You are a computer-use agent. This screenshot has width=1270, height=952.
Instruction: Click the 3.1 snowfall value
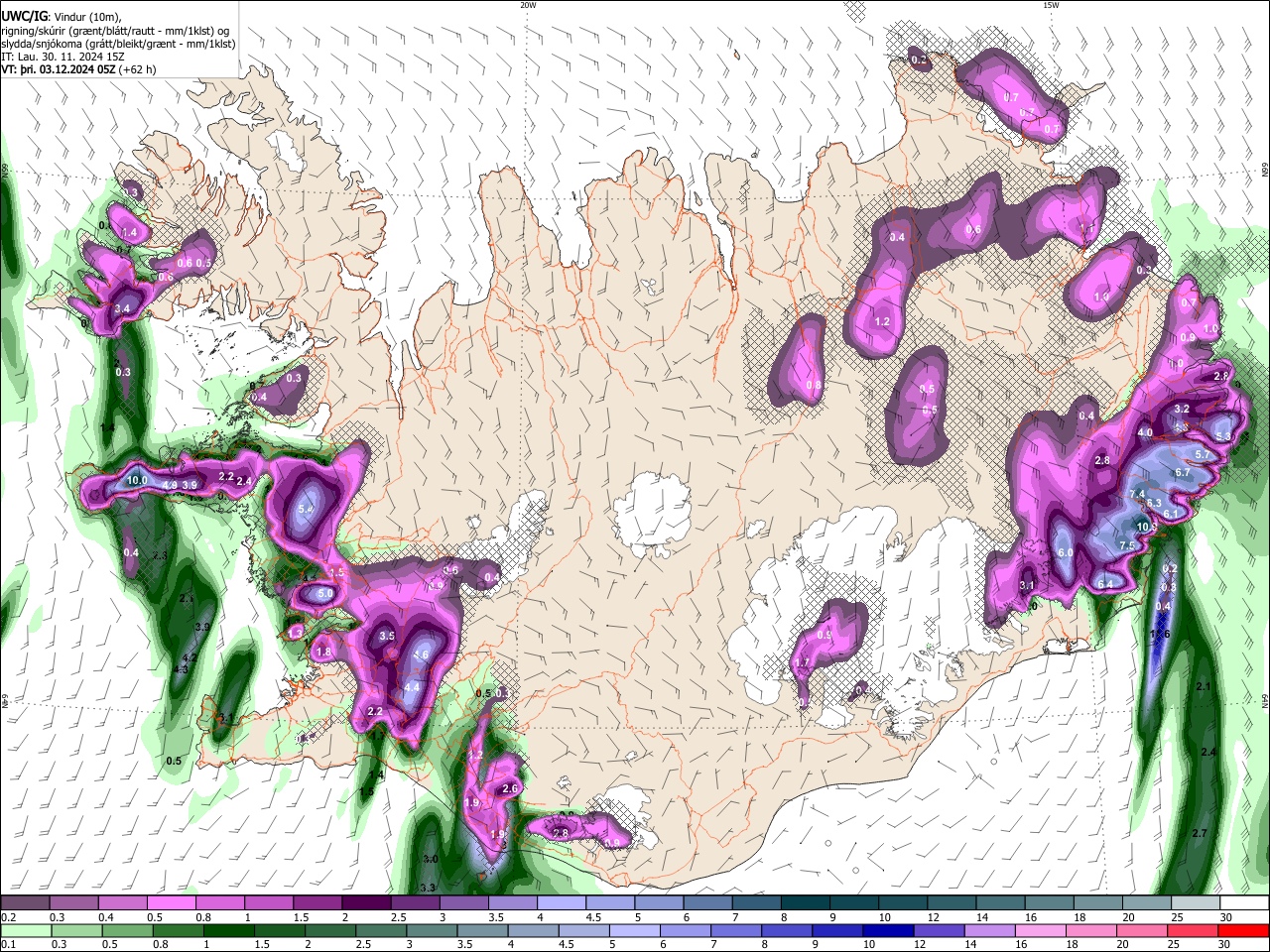click(x=1027, y=585)
